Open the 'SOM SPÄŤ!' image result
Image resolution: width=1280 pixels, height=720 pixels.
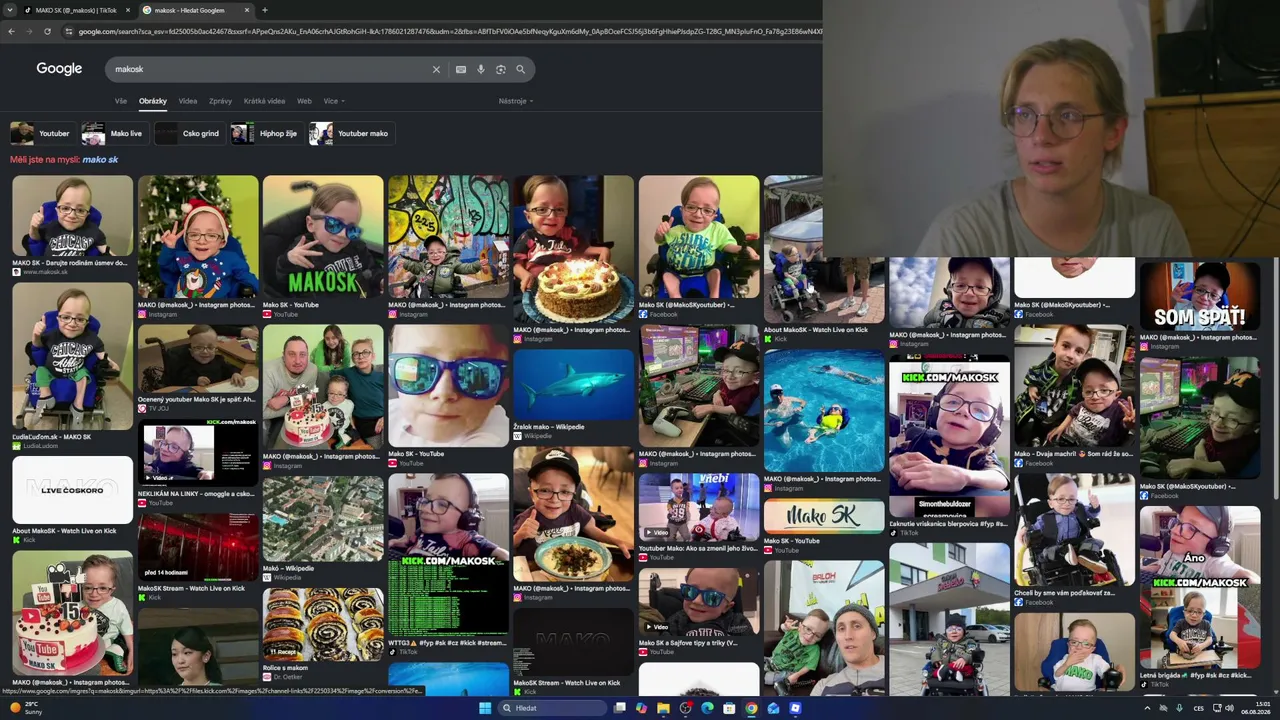tap(1200, 296)
